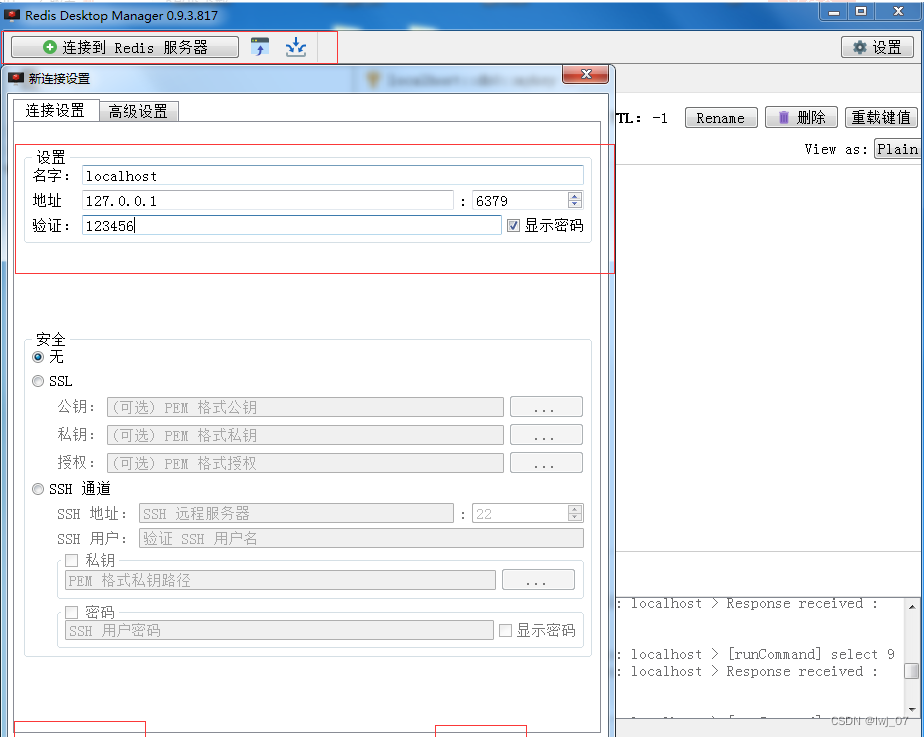Viewport: 924px width, 737px height.
Task: Click the address field containing 127.0.0.1
Action: (268, 201)
